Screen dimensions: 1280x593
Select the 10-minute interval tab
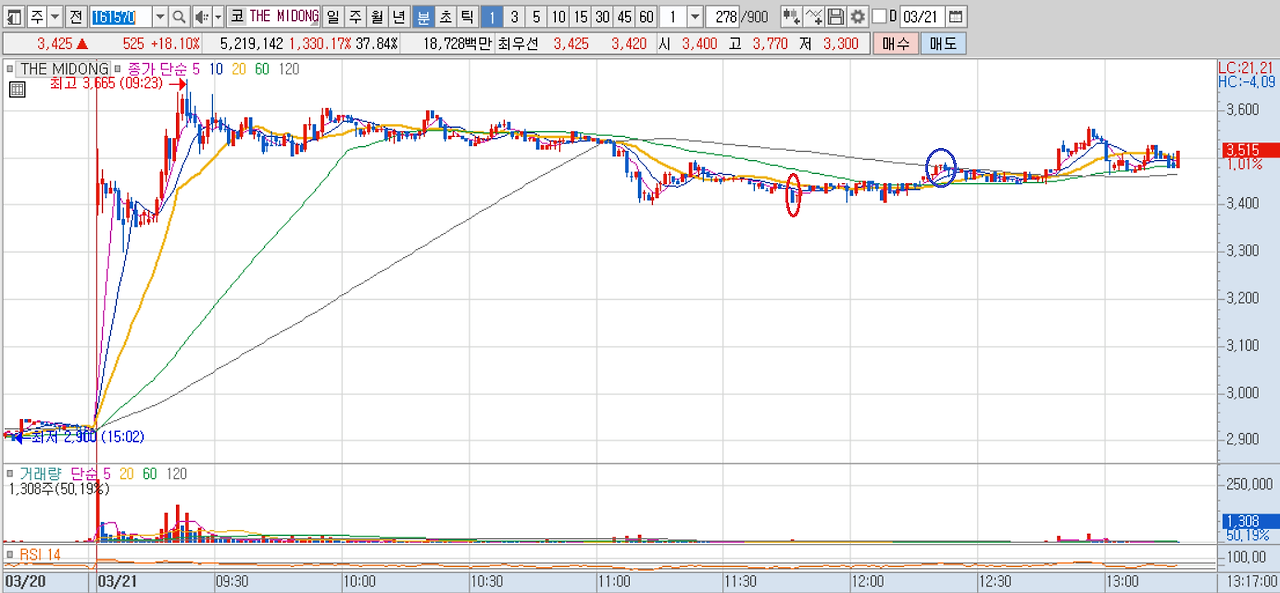click(x=558, y=17)
